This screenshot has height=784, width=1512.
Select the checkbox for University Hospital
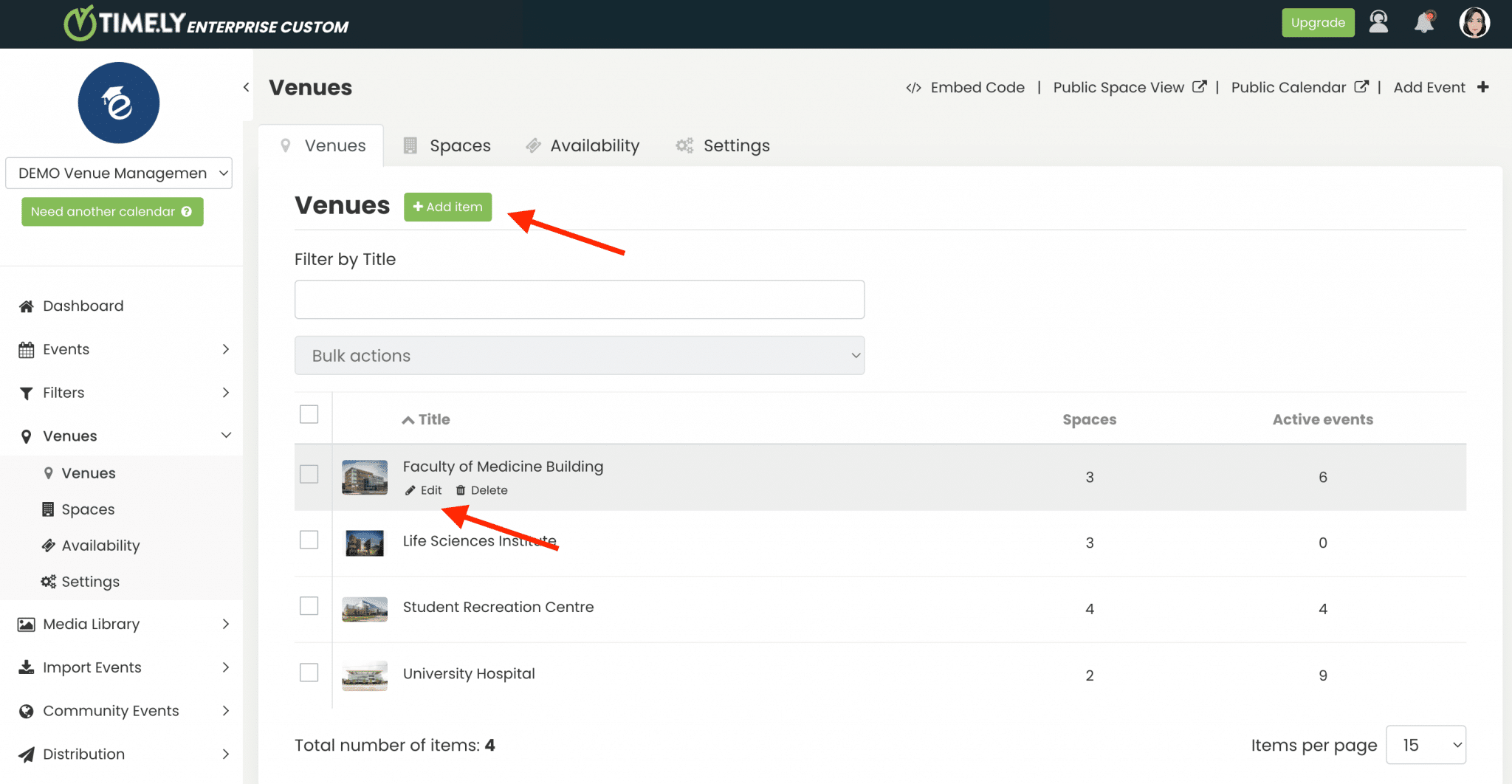coord(309,673)
